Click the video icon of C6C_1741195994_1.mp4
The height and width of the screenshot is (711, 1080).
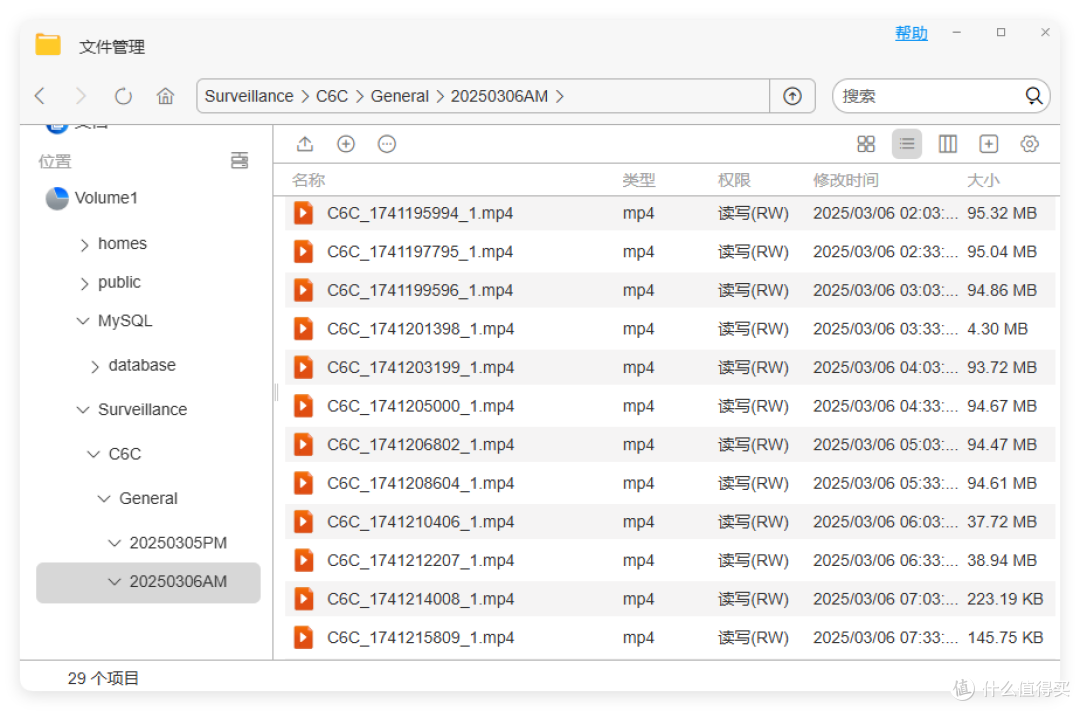click(303, 213)
